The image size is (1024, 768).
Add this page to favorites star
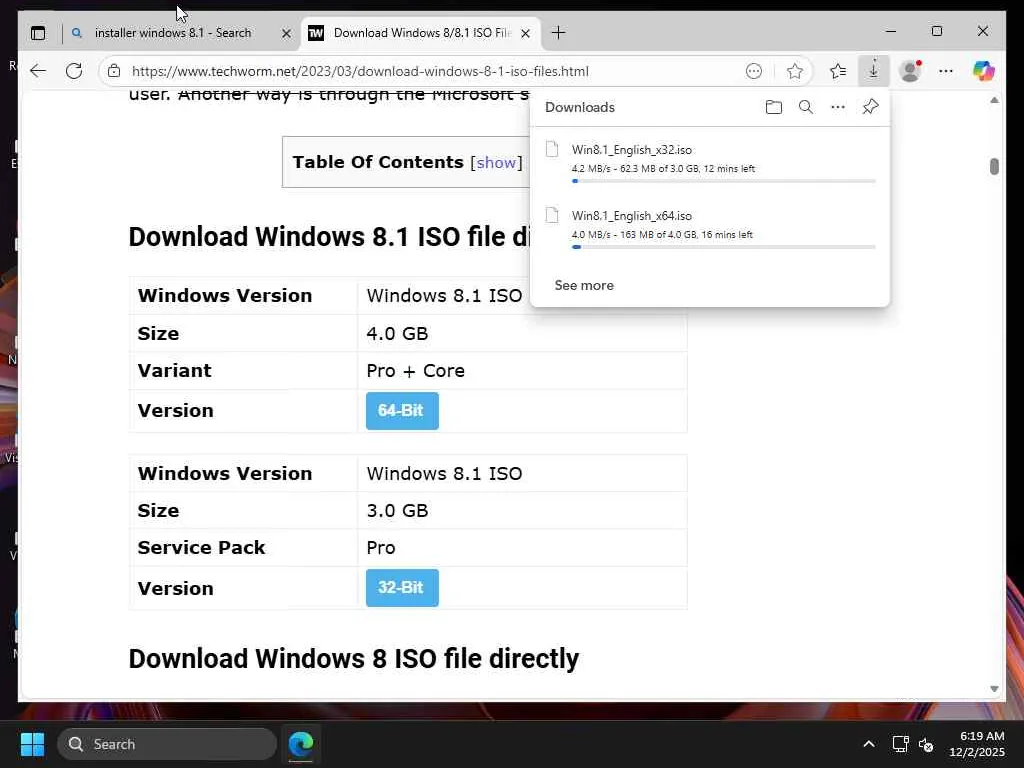[x=794, y=71]
